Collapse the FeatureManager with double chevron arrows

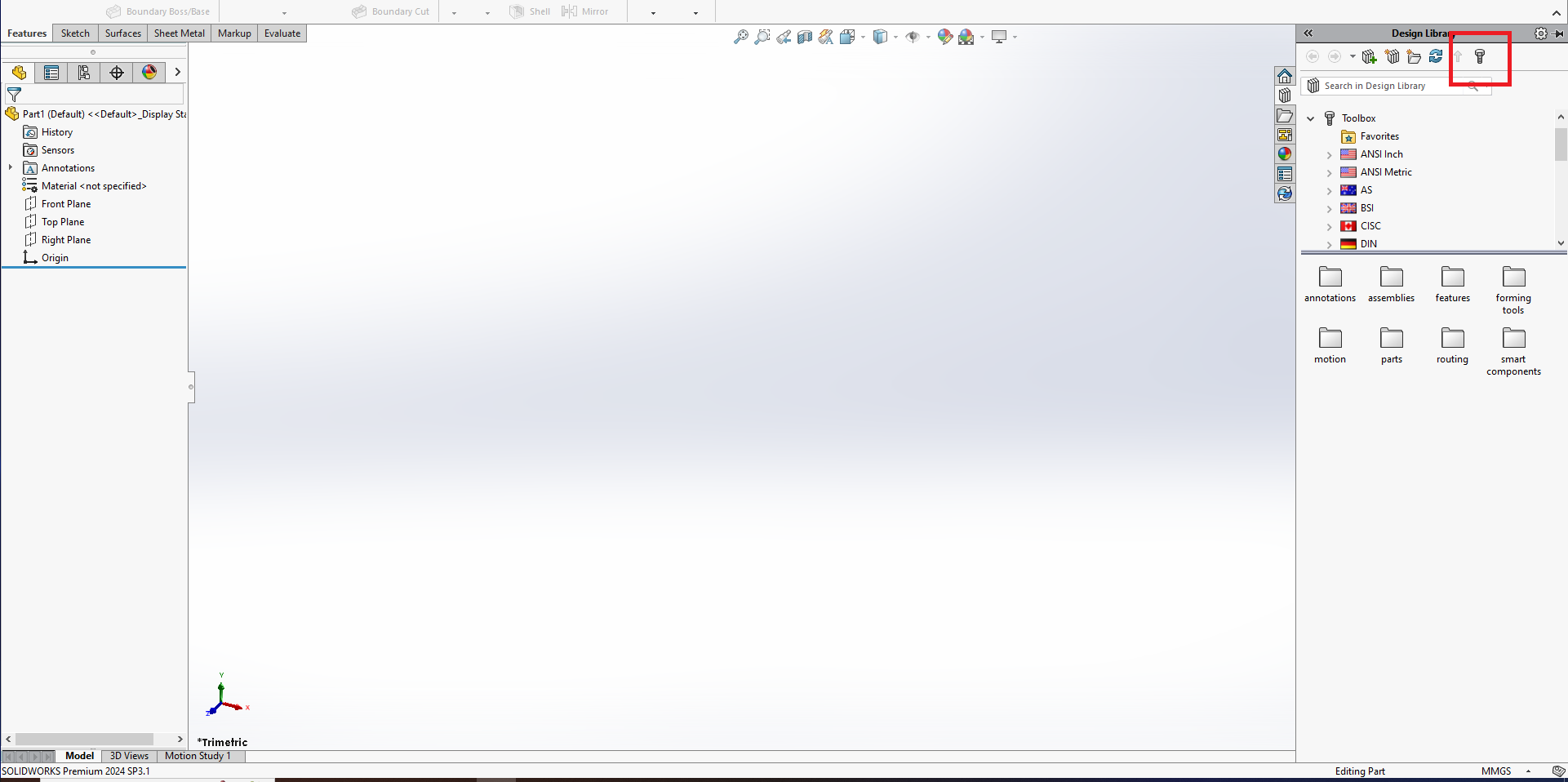[1308, 33]
